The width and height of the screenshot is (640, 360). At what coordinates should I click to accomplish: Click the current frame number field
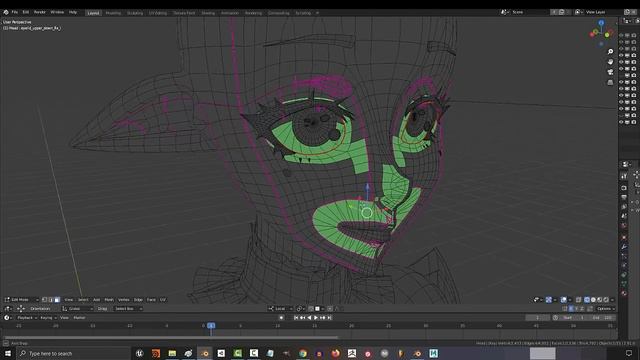[538, 318]
